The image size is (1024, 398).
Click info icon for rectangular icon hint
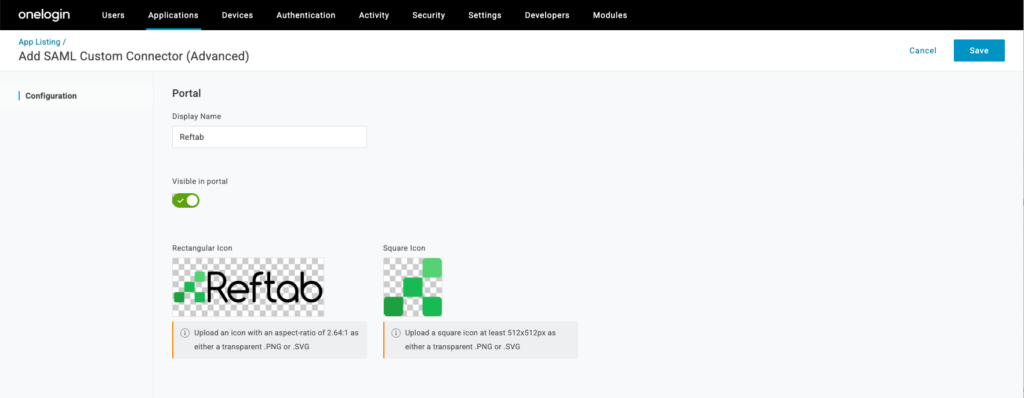pyautogui.click(x=185, y=333)
